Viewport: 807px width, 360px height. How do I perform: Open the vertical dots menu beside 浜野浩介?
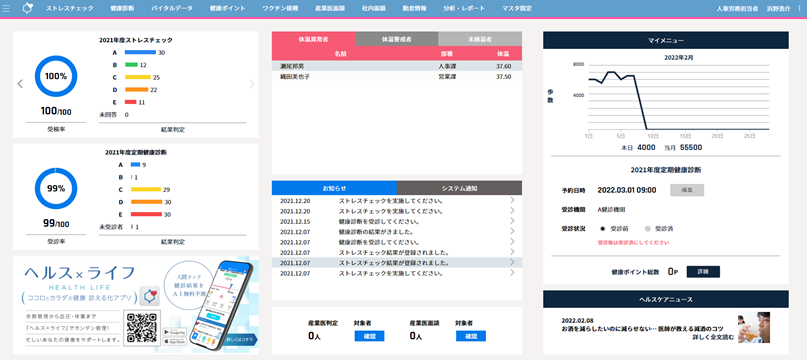[799, 9]
